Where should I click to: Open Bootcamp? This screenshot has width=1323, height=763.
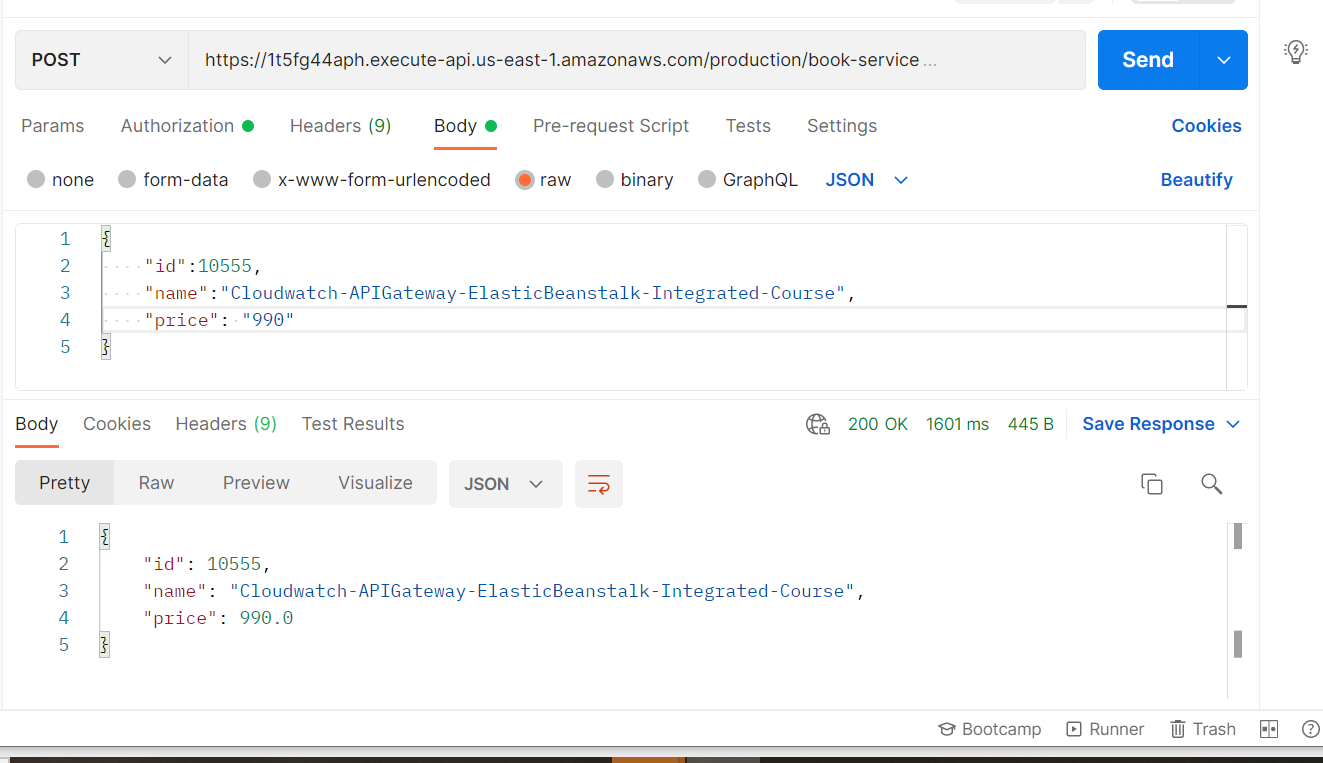pos(989,728)
